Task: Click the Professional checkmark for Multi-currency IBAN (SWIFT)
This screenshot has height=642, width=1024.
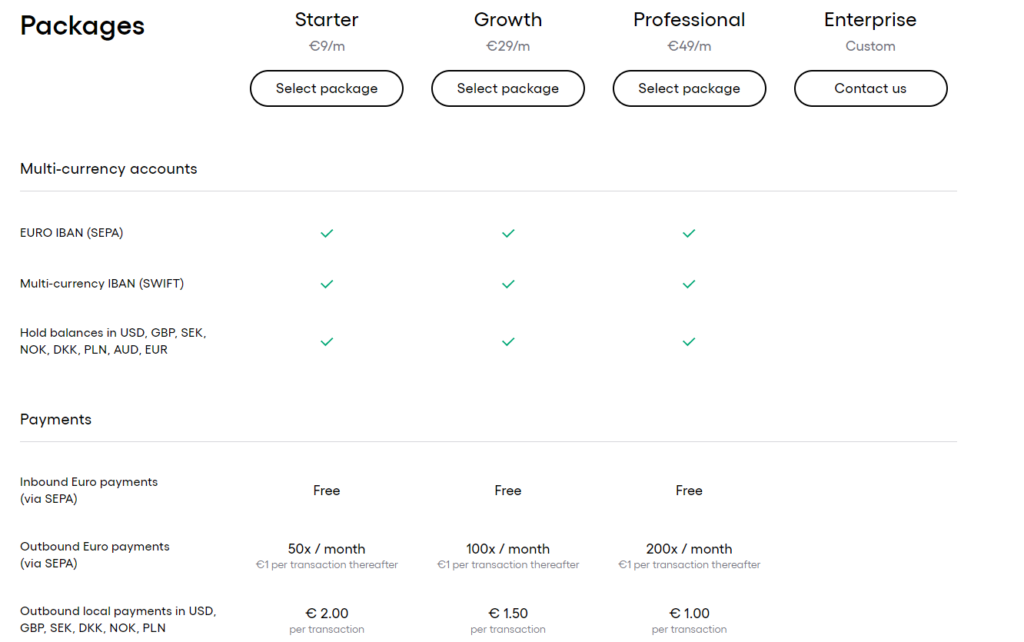Action: [x=689, y=284]
